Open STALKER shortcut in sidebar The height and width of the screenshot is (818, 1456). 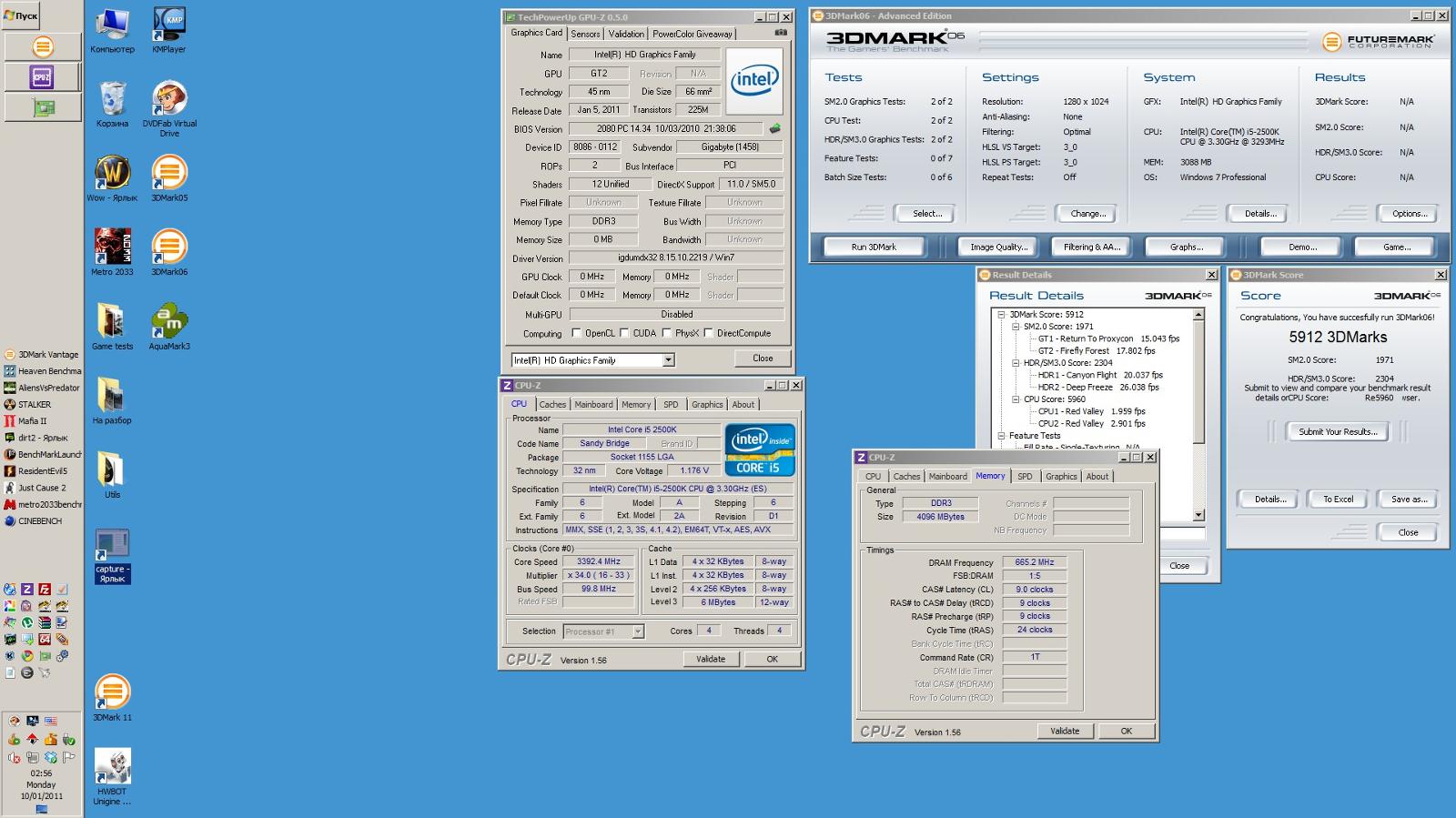click(27, 405)
